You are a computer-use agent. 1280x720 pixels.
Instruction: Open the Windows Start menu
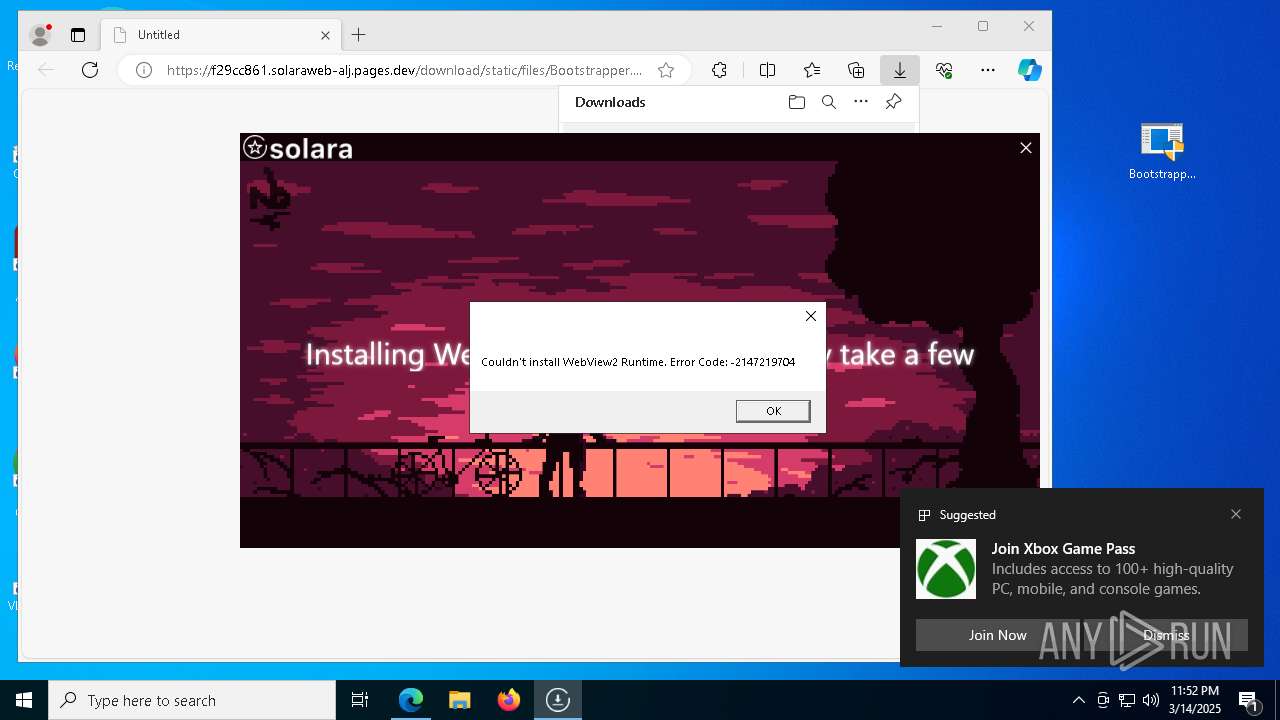[x=24, y=700]
